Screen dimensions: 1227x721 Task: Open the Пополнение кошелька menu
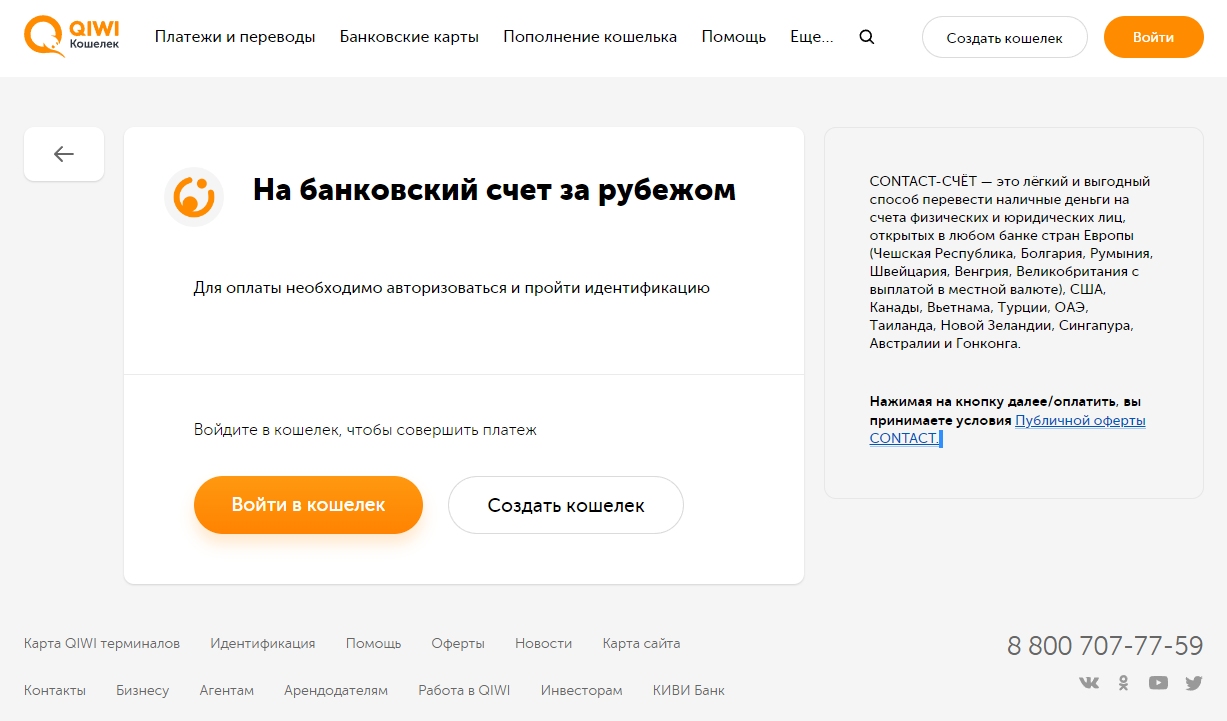point(590,37)
